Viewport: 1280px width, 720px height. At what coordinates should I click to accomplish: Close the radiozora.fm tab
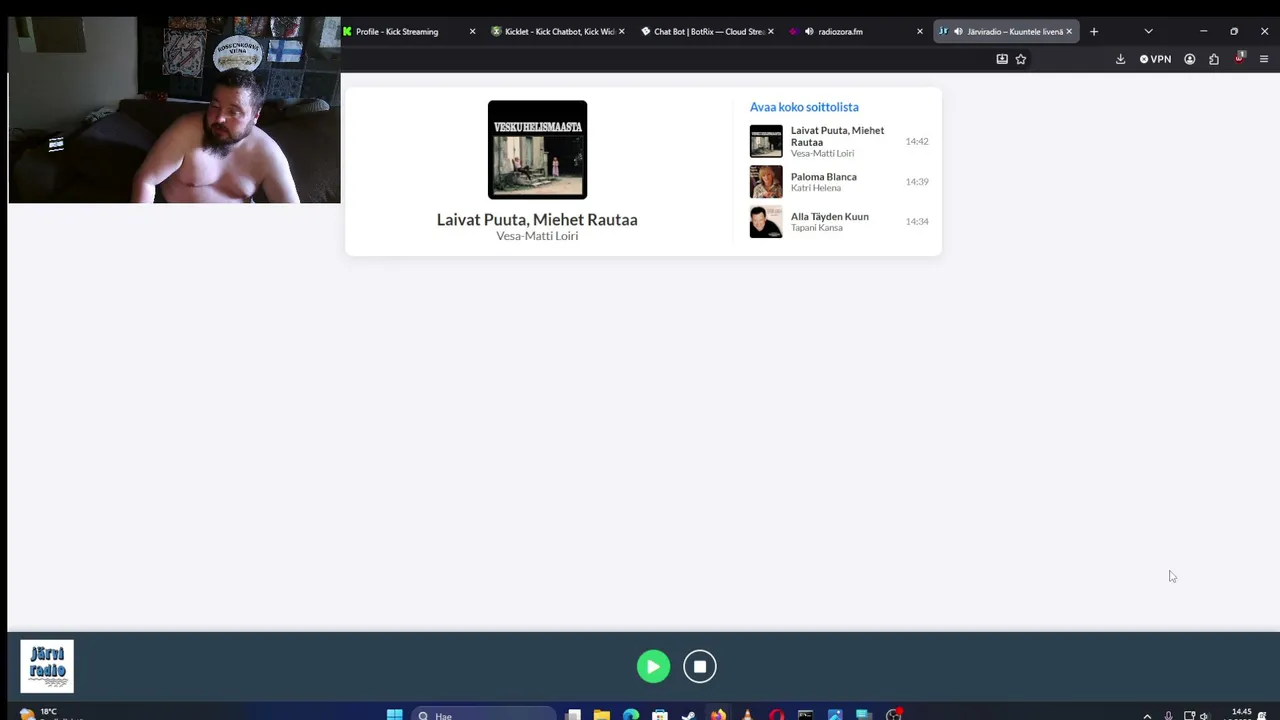(920, 32)
